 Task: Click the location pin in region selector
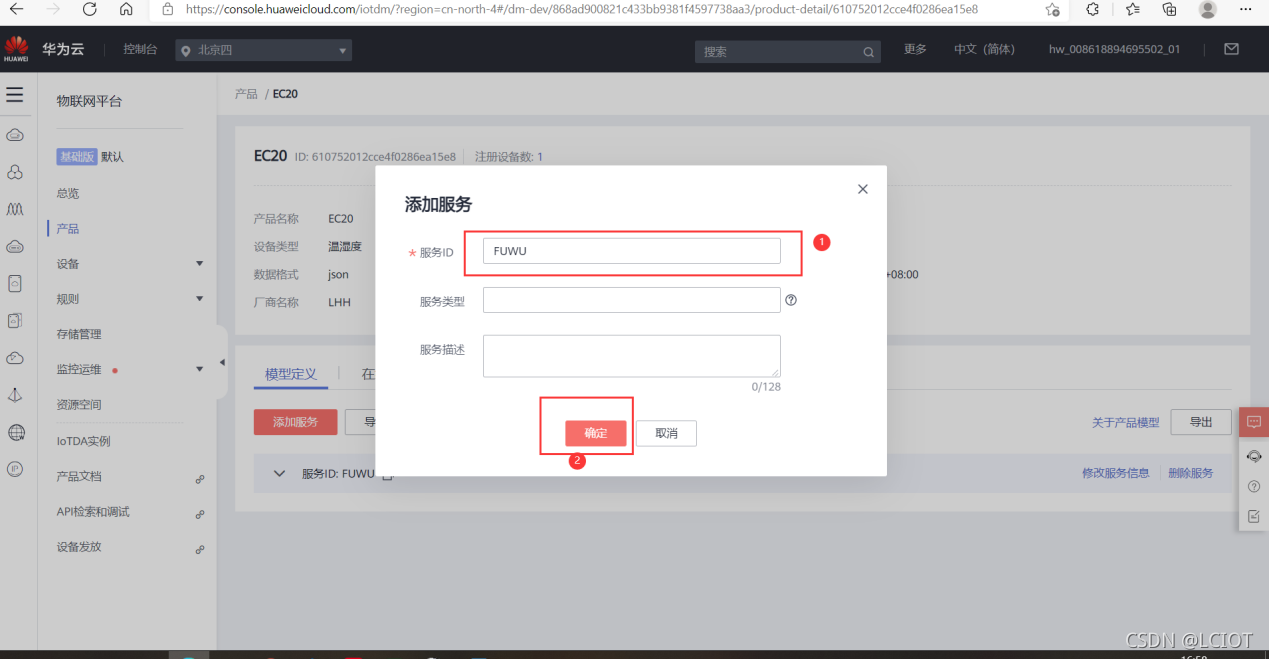(x=186, y=50)
